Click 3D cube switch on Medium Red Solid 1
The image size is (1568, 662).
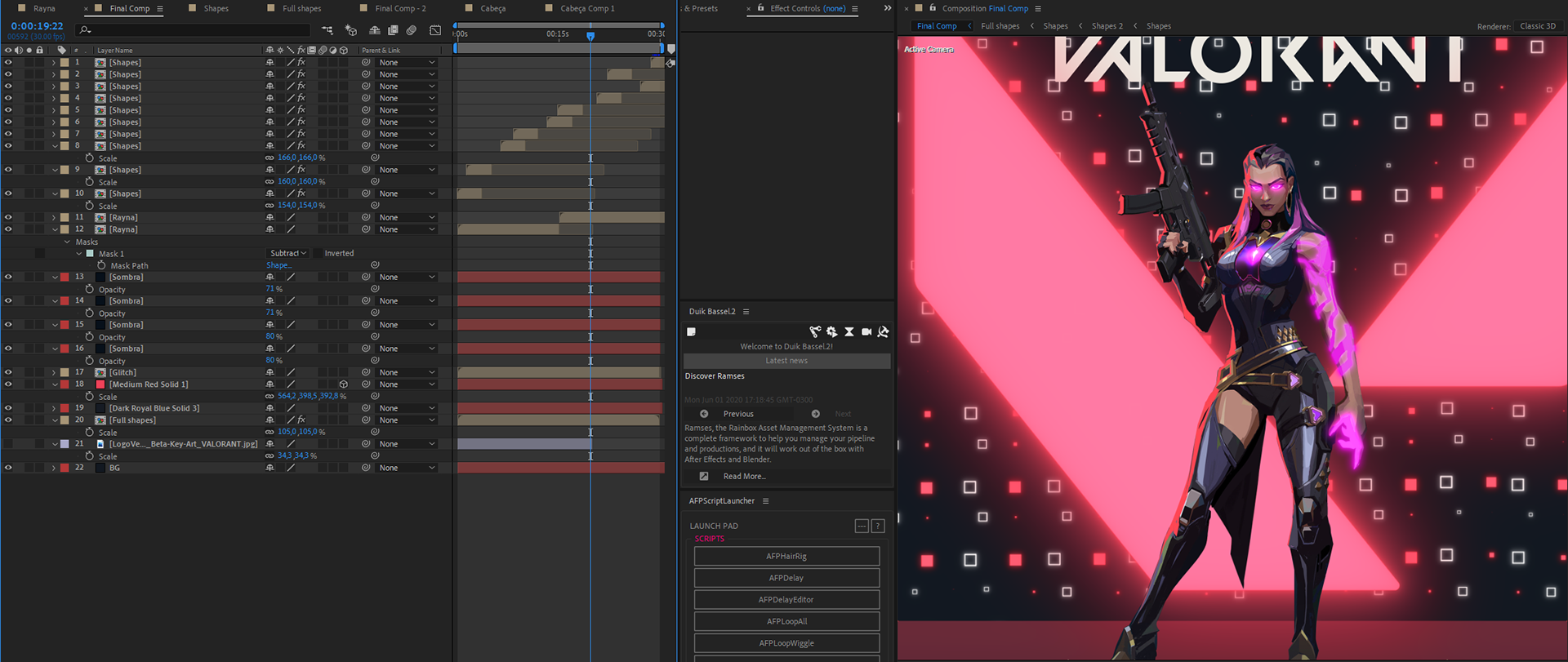click(x=344, y=384)
